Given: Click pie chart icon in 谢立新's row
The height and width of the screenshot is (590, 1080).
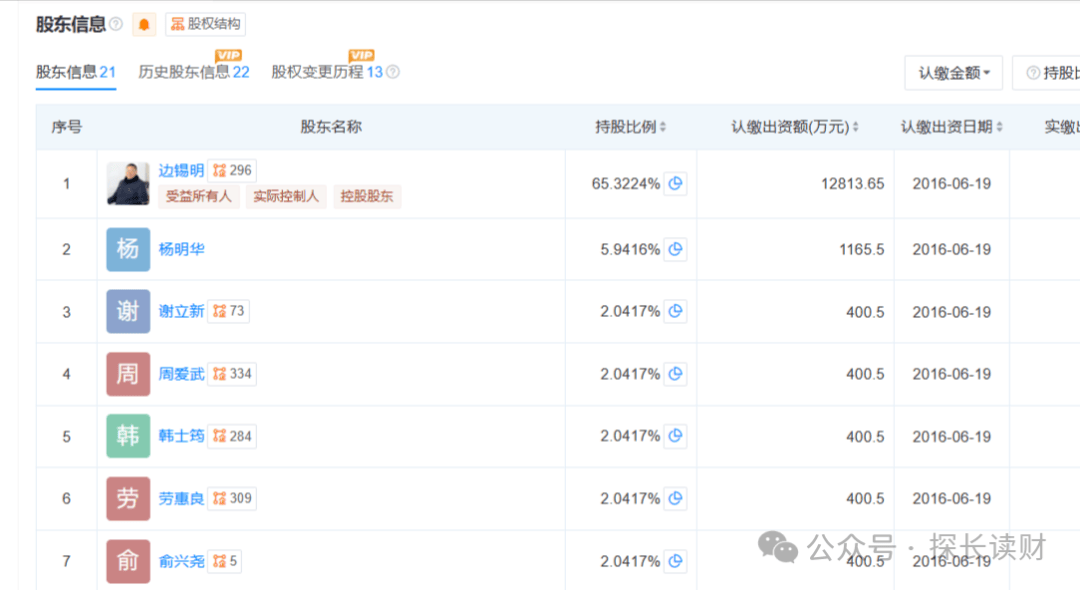Looking at the screenshot, I should [675, 312].
